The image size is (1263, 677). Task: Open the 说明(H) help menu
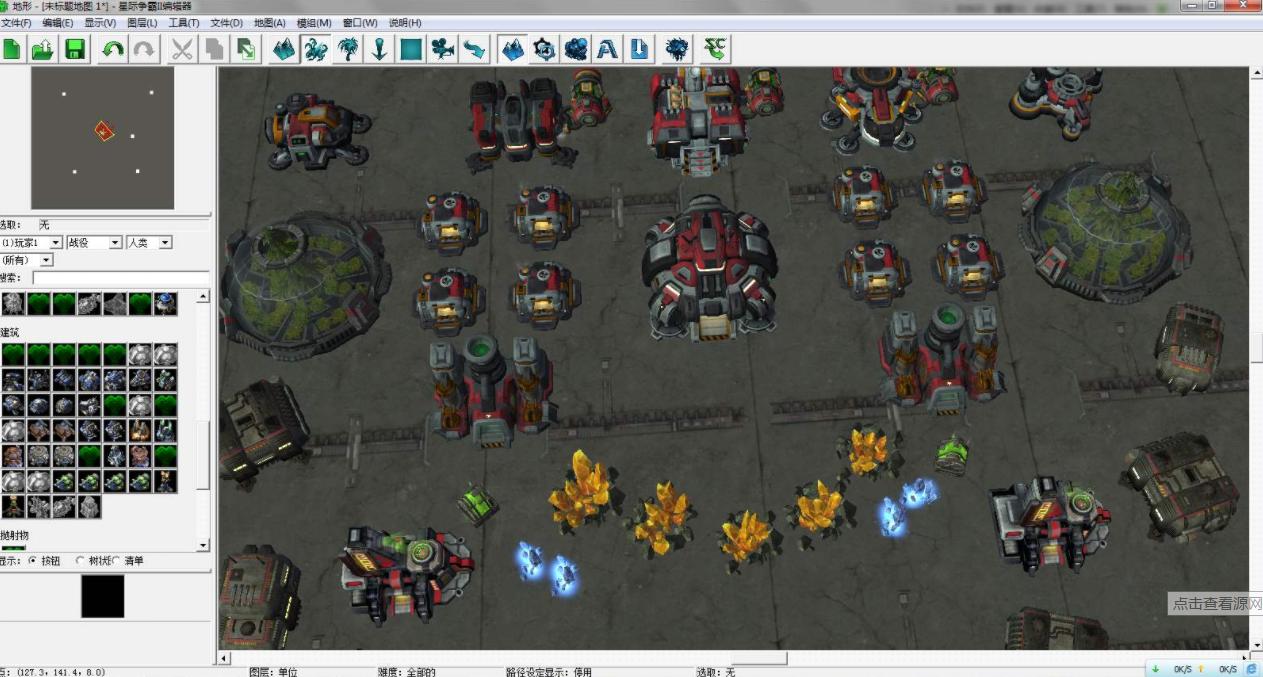click(x=405, y=22)
